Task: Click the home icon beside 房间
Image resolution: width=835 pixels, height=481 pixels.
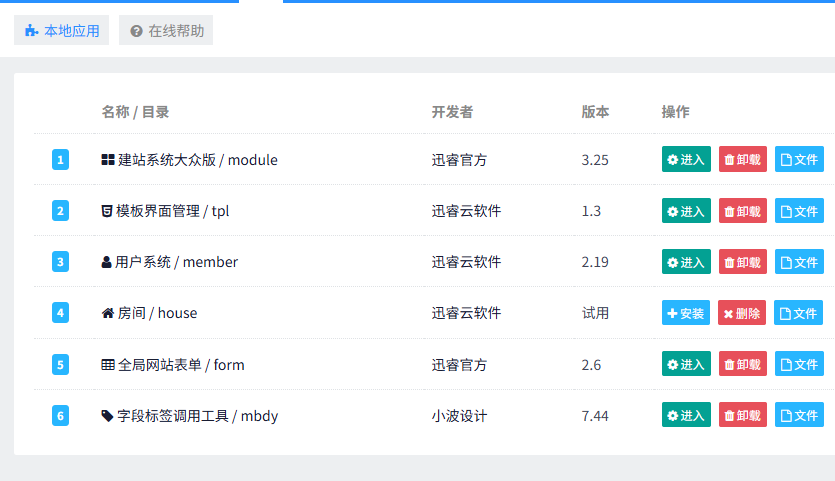Action: [108, 313]
